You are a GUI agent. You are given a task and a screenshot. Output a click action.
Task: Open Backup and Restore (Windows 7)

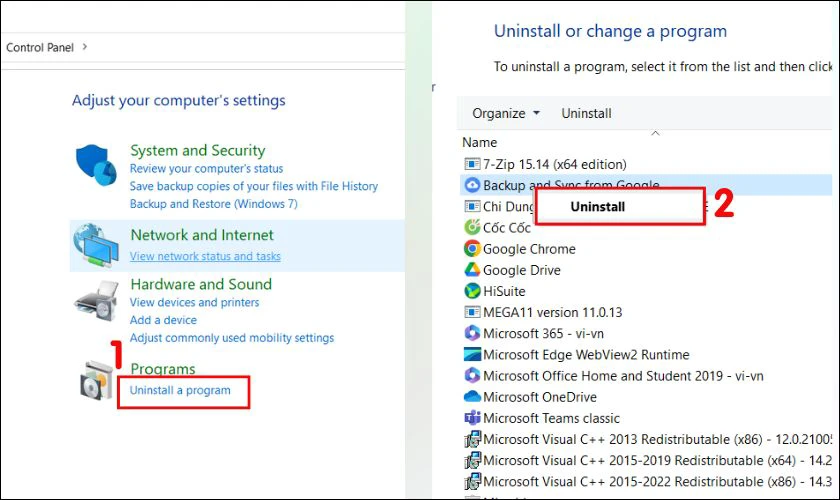click(213, 204)
